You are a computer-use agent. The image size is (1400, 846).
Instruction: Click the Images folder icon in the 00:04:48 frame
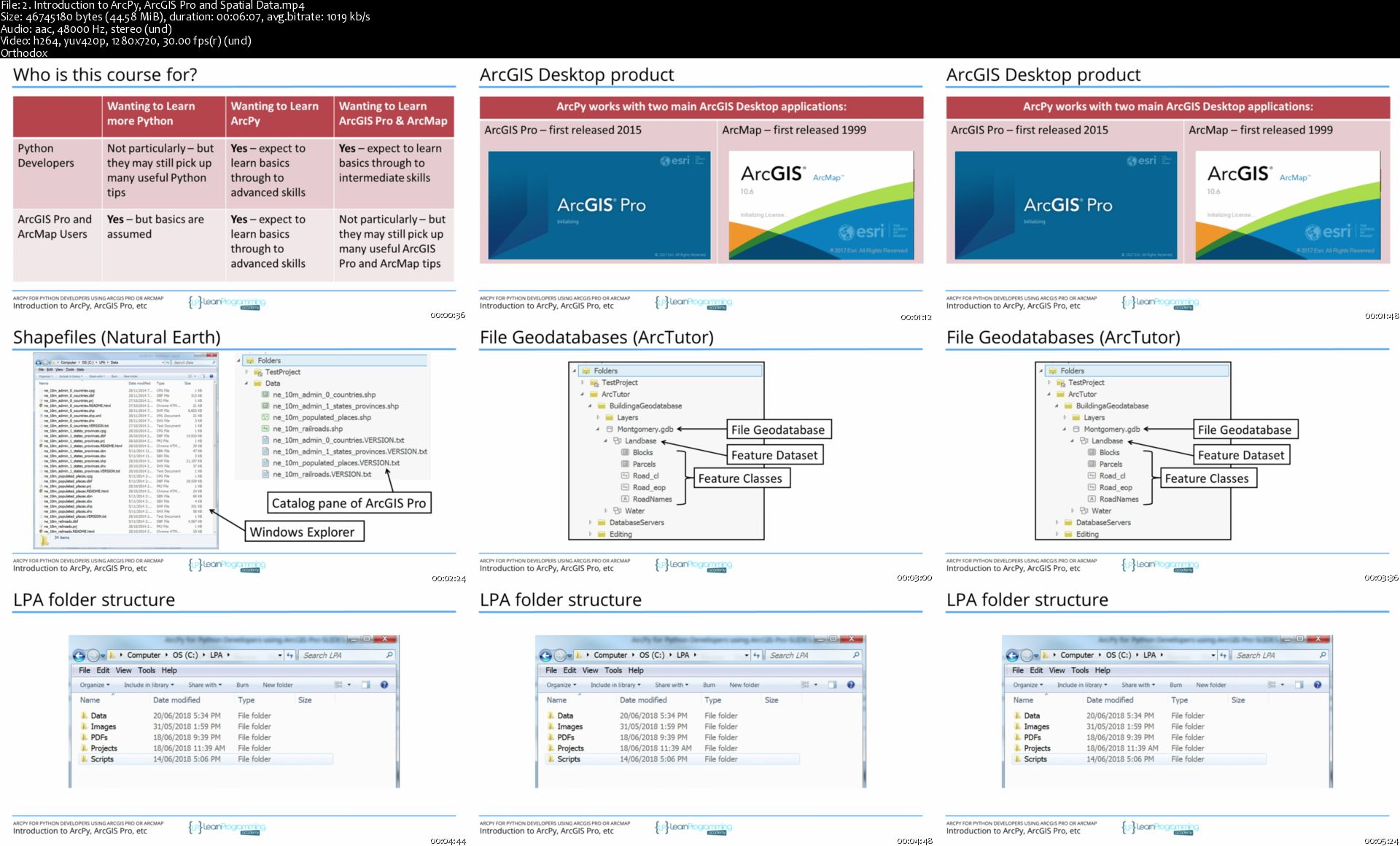551,726
